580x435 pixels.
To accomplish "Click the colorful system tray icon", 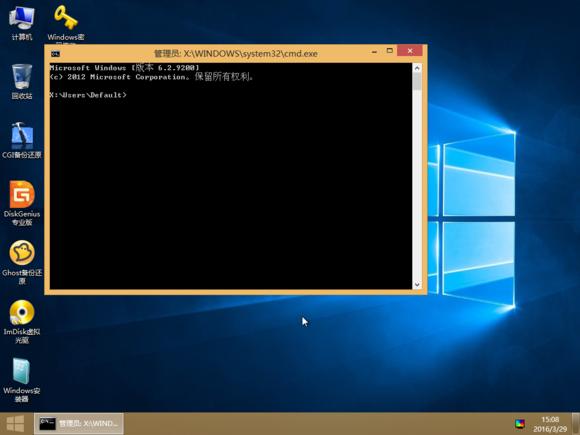I will [520, 424].
